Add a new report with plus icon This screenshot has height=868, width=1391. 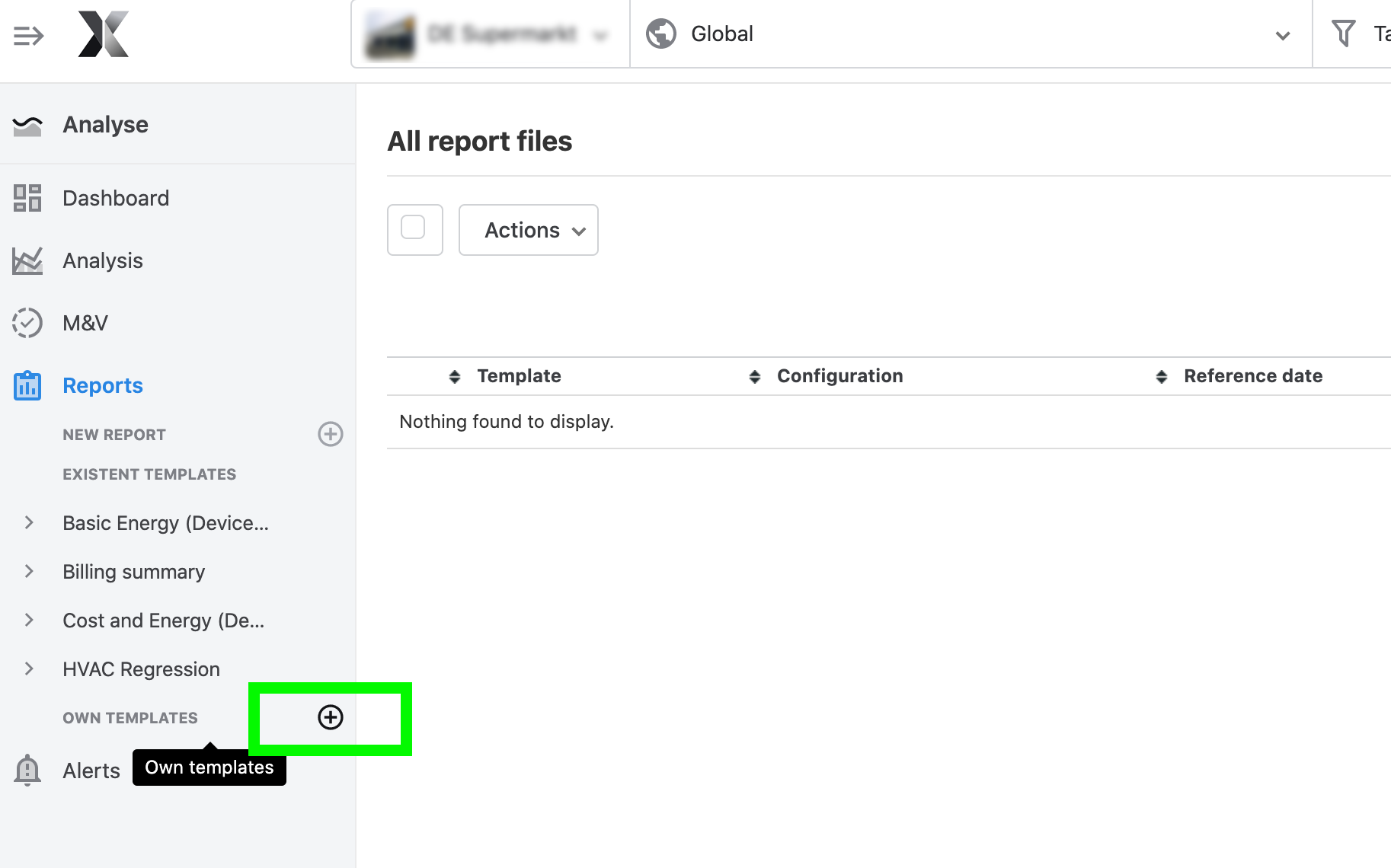click(331, 434)
